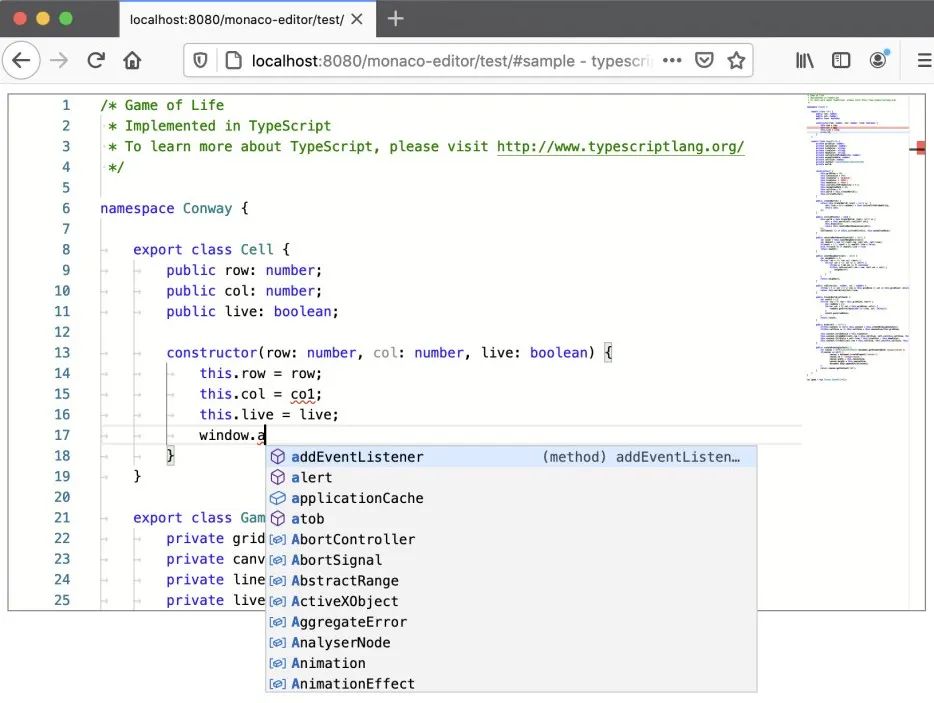This screenshot has width=934, height=703.
Task: Click the red error marker in overview ruler
Action: 920,148
